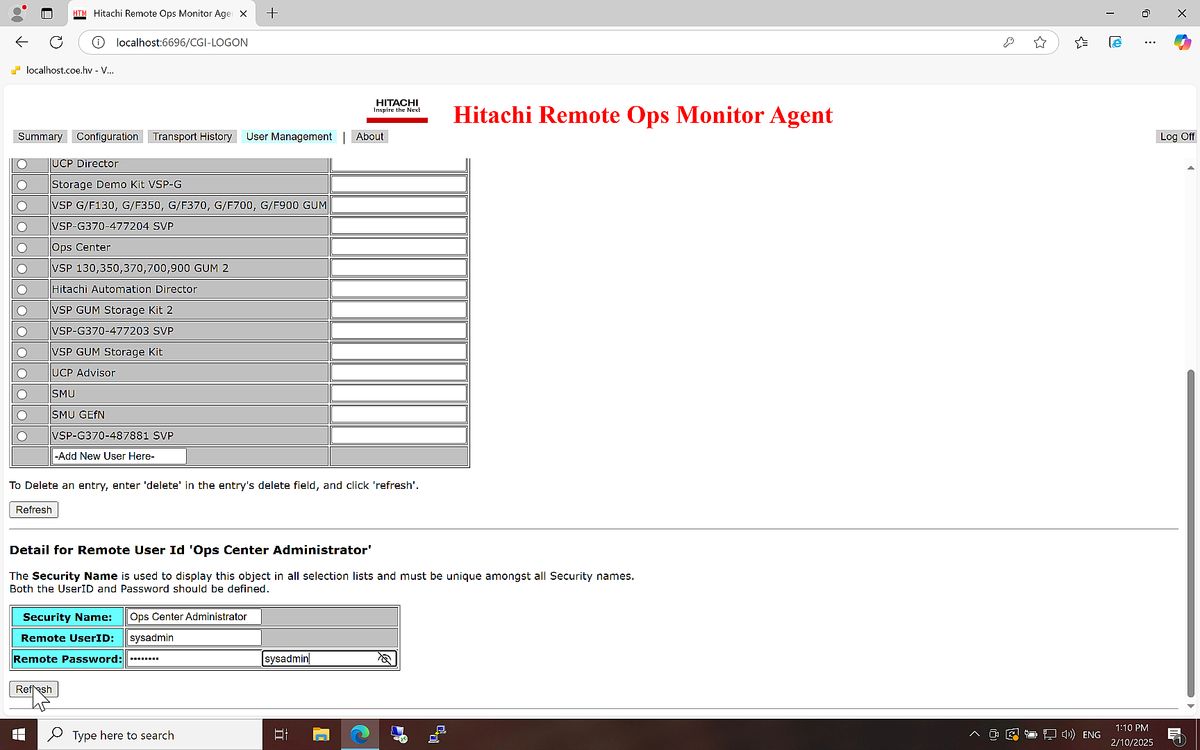Open browser Settings and more menu
The width and height of the screenshot is (1200, 750).
click(1150, 42)
